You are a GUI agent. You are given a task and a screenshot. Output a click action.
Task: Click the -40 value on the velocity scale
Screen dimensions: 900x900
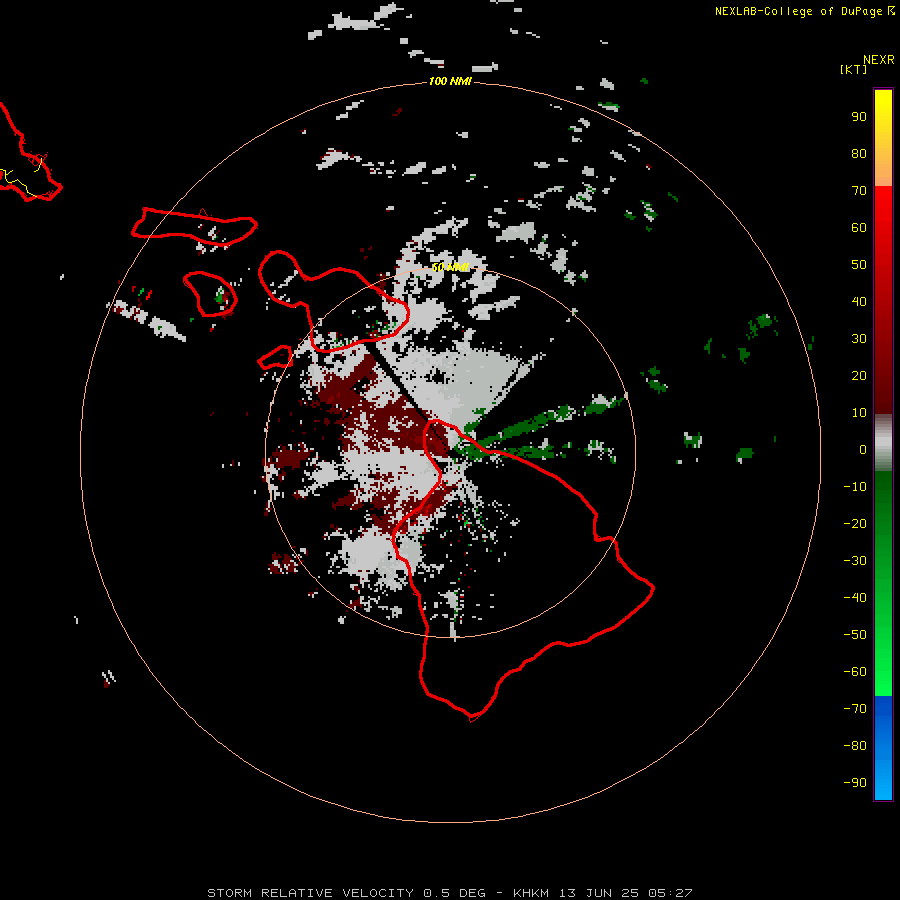pos(855,598)
